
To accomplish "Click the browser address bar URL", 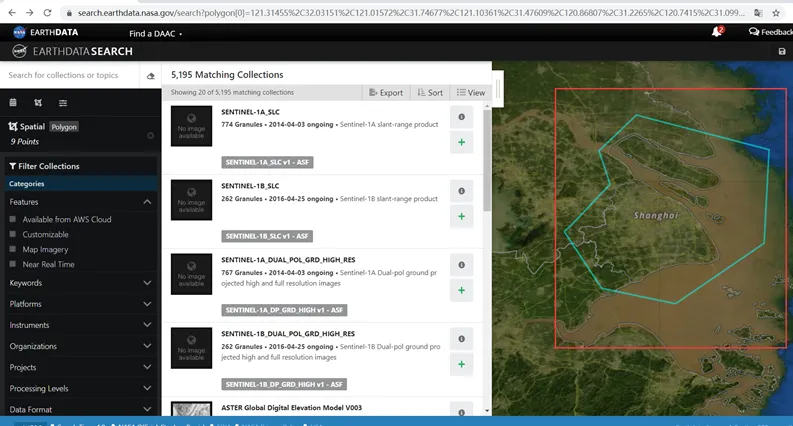I will (x=411, y=13).
